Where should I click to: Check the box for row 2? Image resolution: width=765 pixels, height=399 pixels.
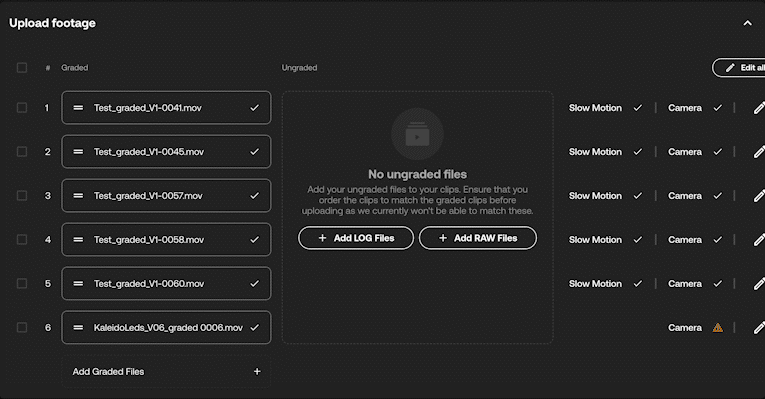(22, 151)
